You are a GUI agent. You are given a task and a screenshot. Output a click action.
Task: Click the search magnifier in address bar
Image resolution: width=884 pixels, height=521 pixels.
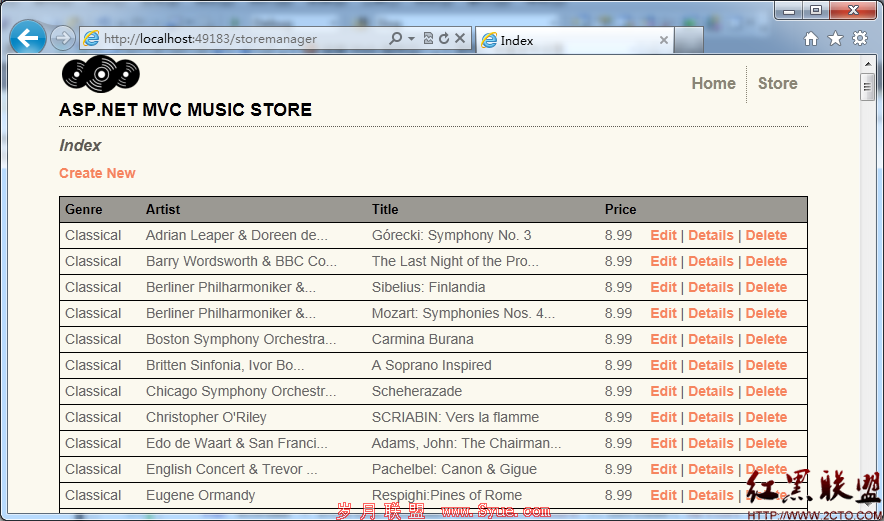pos(395,38)
